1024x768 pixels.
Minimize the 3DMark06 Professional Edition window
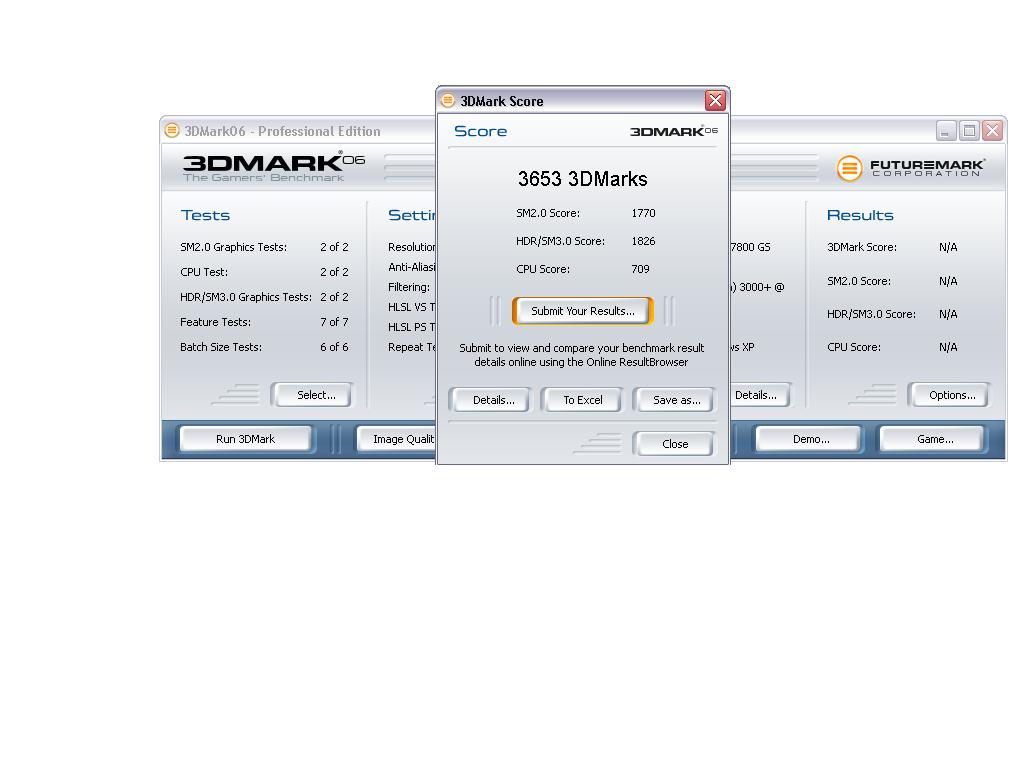coord(946,131)
